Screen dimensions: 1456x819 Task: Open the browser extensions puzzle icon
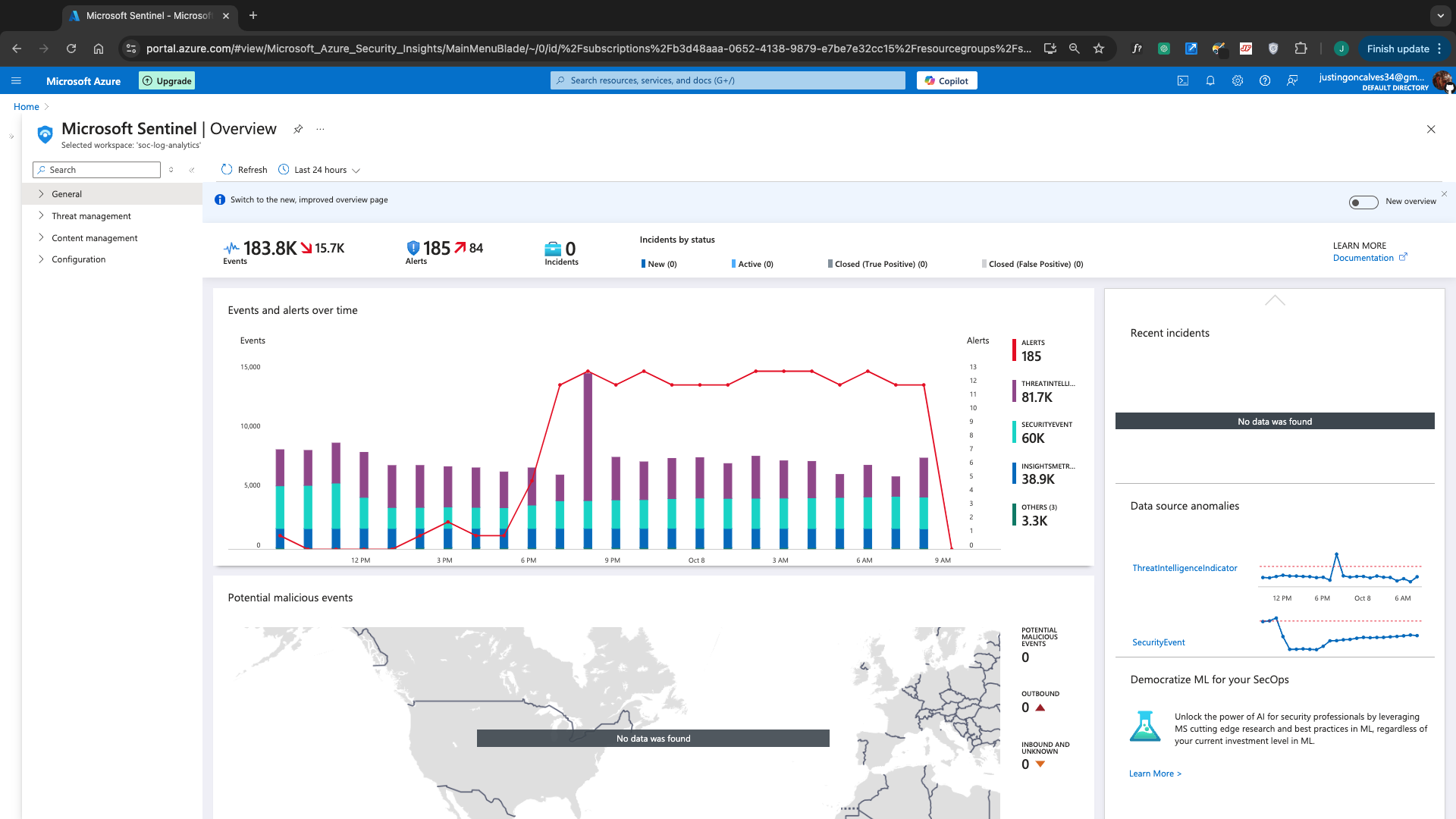[x=1301, y=49]
